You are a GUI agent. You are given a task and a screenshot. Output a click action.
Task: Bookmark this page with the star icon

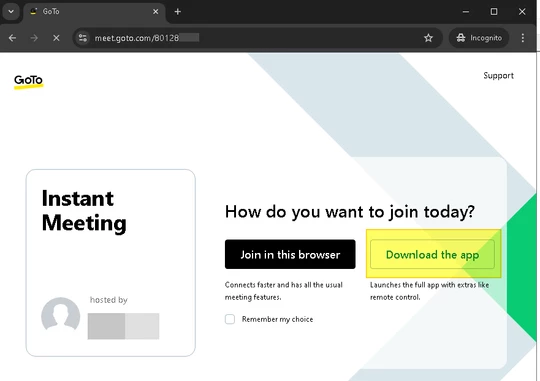(428, 38)
